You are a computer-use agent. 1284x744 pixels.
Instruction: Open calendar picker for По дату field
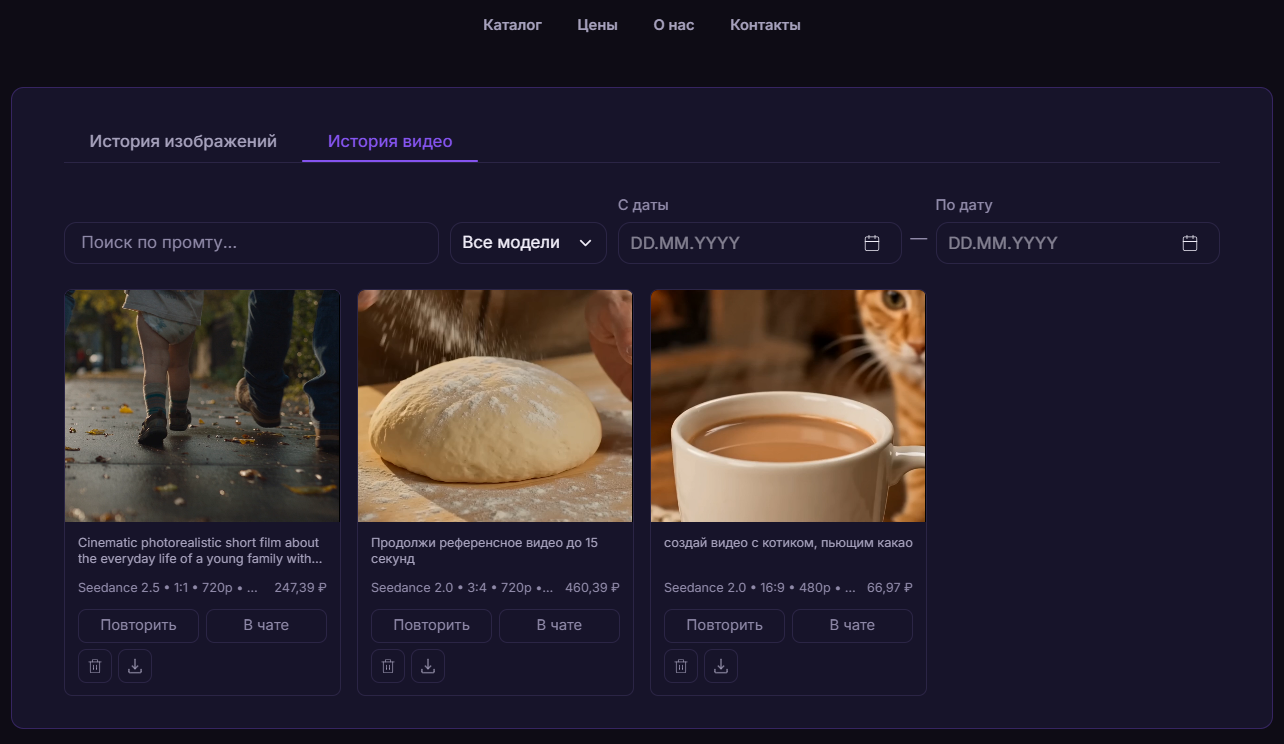(1190, 243)
